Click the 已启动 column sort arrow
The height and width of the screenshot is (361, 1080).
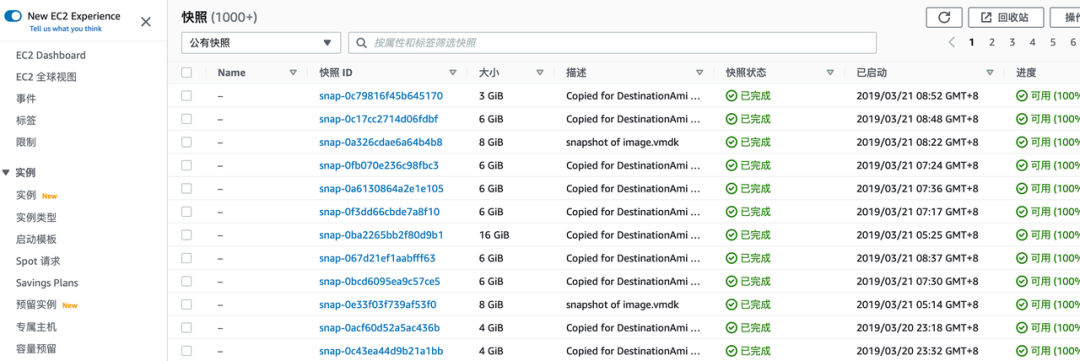pyautogui.click(x=990, y=72)
